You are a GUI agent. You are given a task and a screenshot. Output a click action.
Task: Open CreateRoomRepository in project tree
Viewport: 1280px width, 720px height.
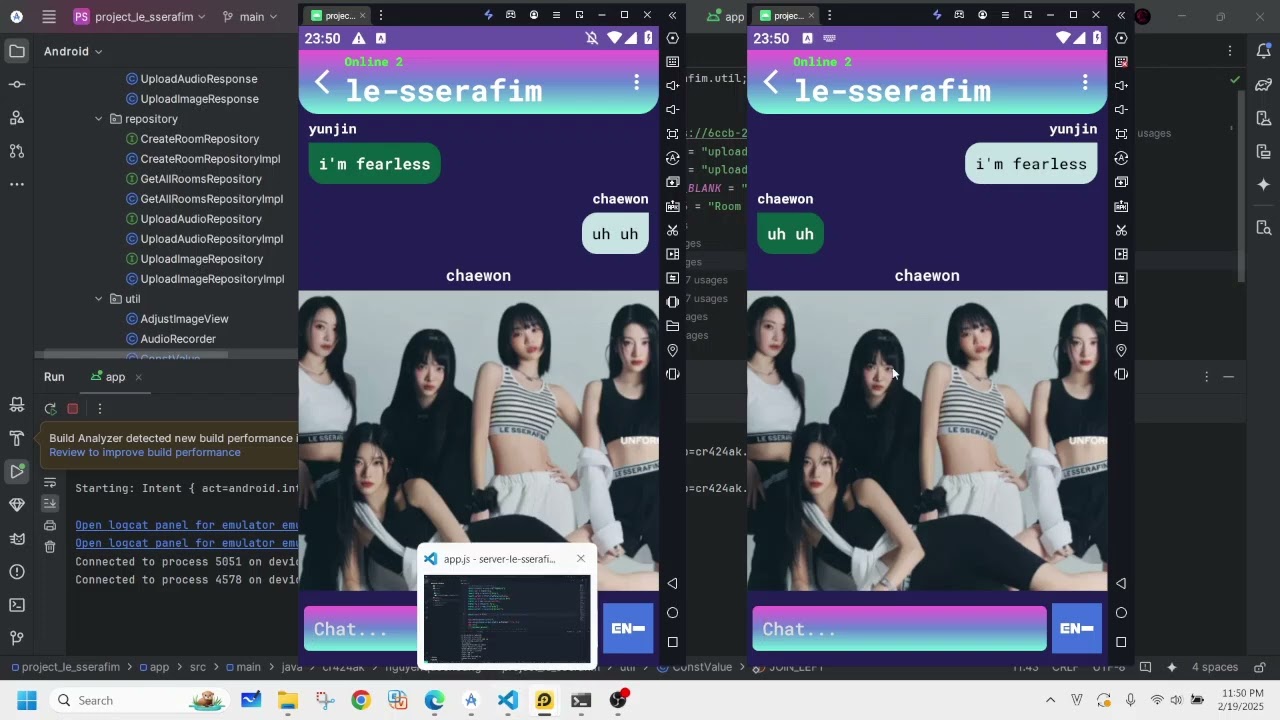pos(199,139)
